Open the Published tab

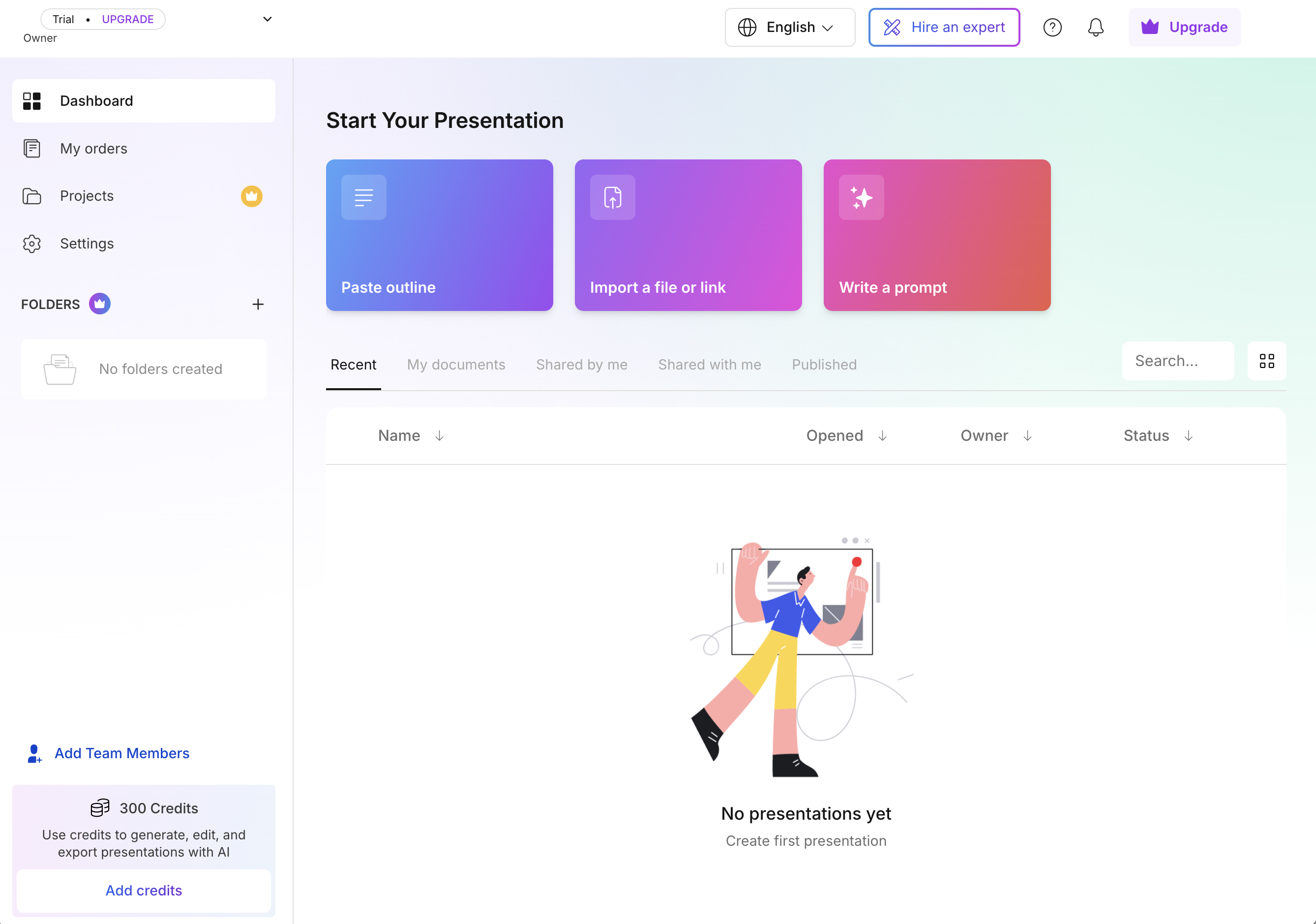coord(824,365)
